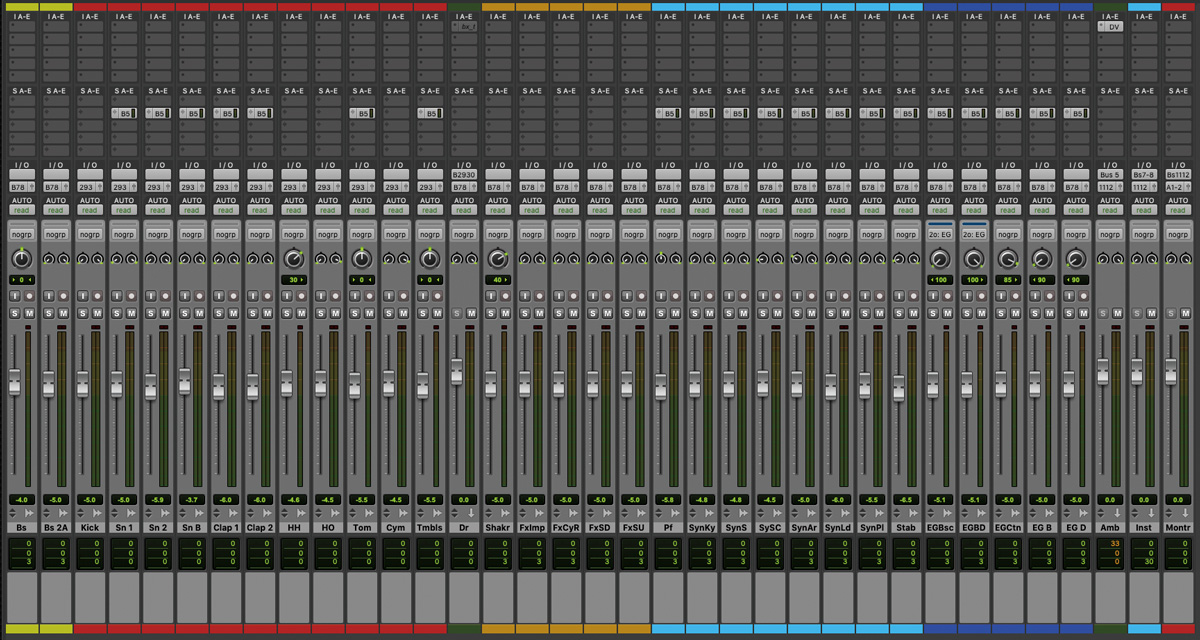1200x640 pixels.
Task: Open input selector Bs7-8 on Inst track
Action: (1144, 175)
